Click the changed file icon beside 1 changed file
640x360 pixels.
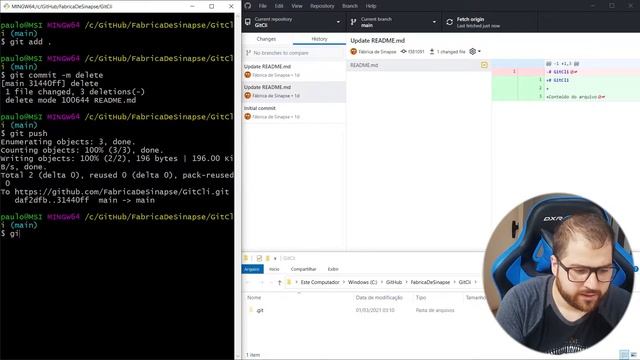[x=432, y=51]
